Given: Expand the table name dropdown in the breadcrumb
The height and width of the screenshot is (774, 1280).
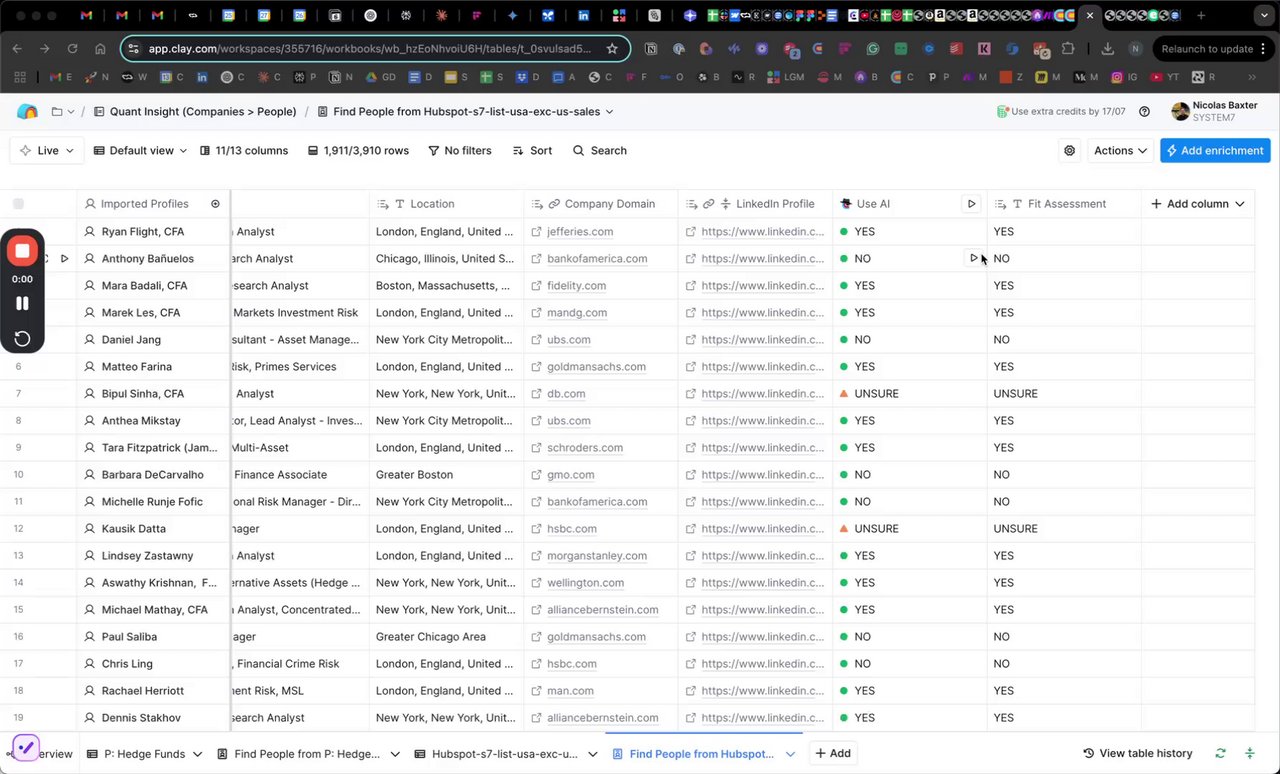Looking at the screenshot, I should click(x=609, y=112).
